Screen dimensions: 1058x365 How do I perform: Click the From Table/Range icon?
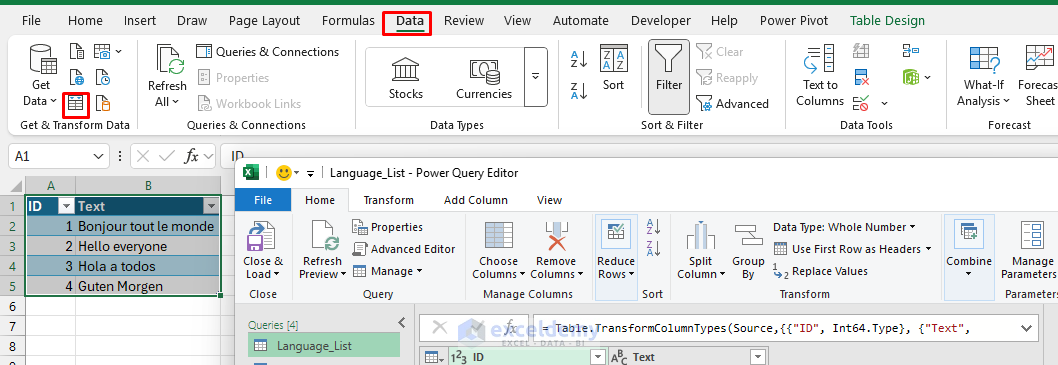pos(76,103)
